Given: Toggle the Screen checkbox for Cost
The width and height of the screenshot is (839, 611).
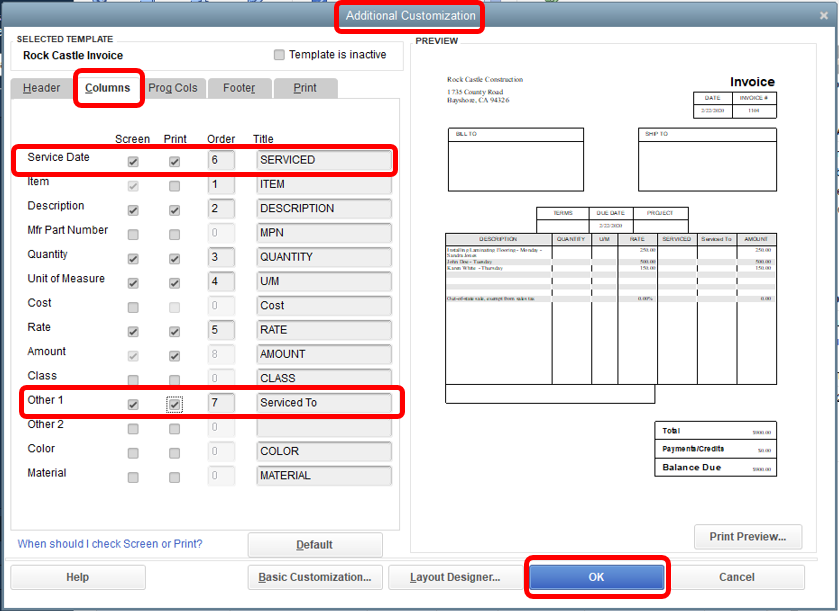Looking at the screenshot, I should 133,306.
